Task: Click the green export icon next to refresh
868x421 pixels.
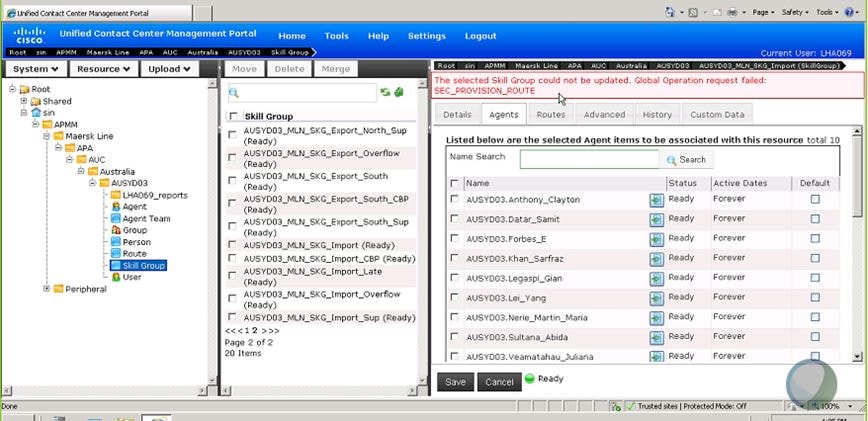Action: 399,92
